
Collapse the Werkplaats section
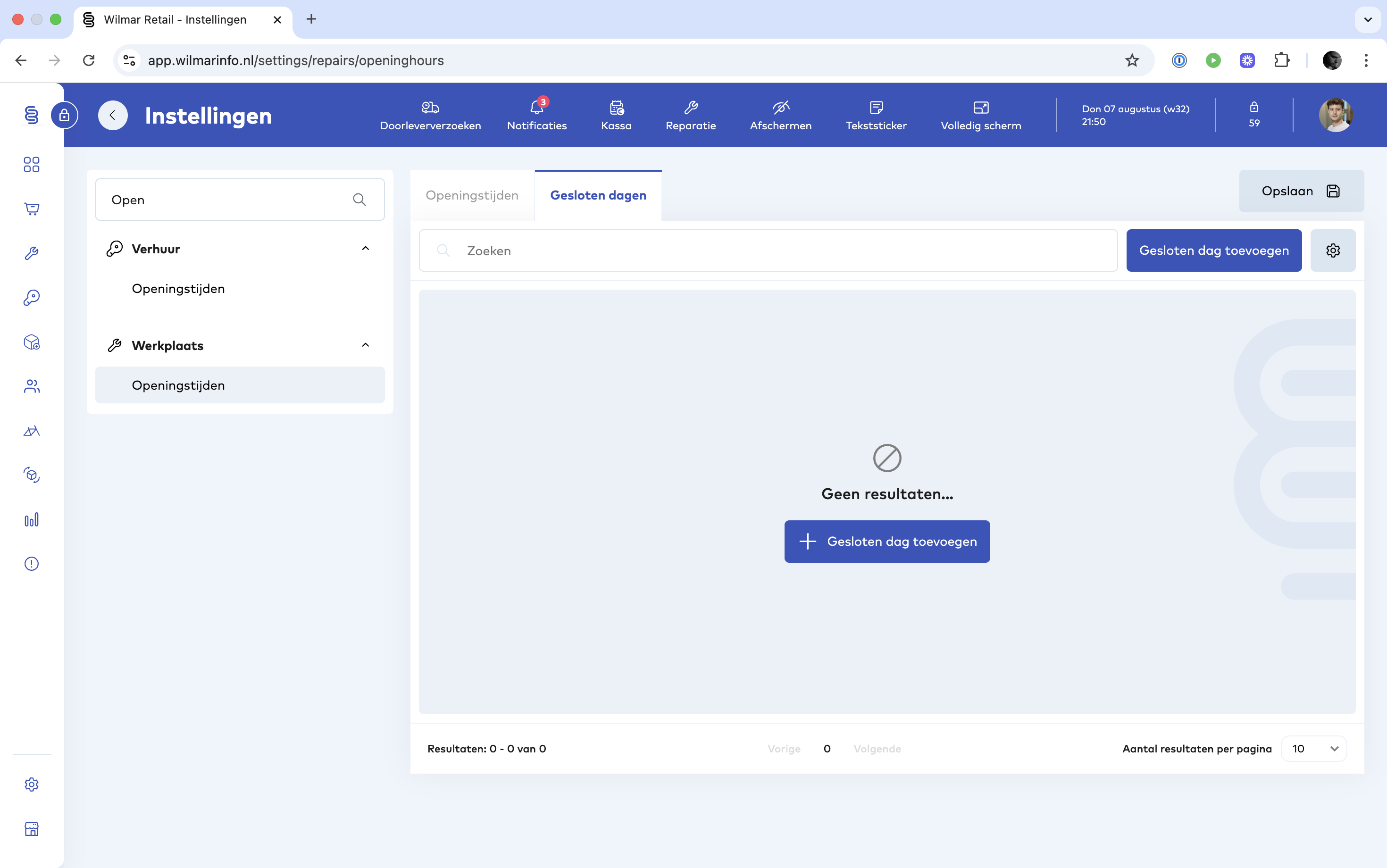click(365, 345)
